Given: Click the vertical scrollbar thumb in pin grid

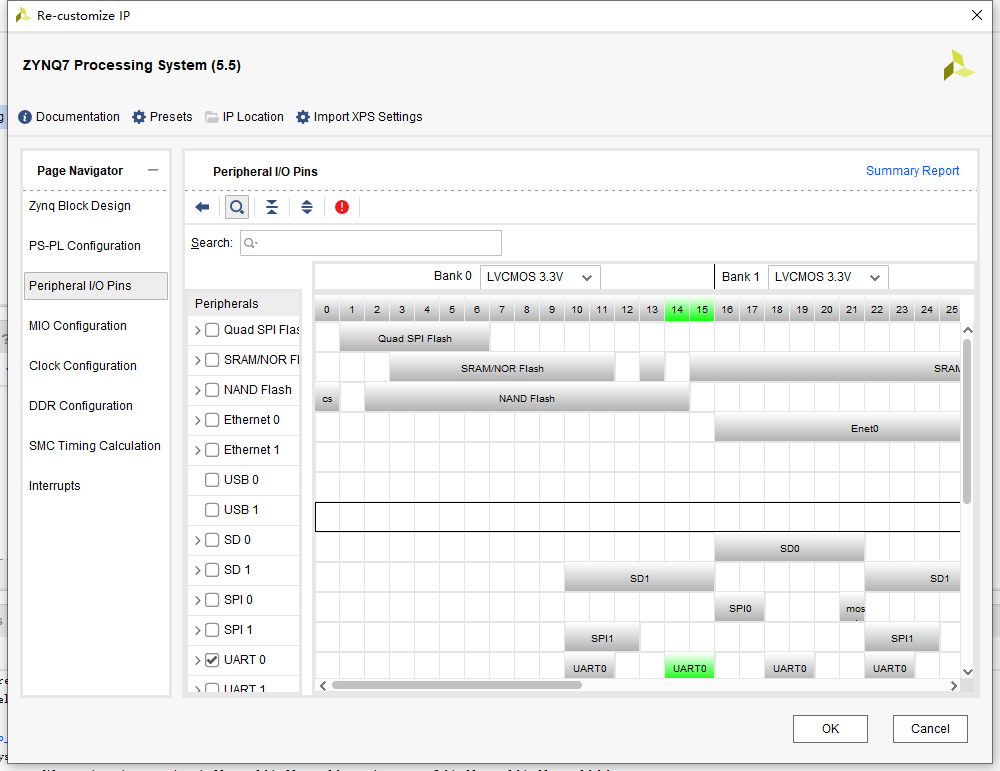Looking at the screenshot, I should pyautogui.click(x=967, y=421).
